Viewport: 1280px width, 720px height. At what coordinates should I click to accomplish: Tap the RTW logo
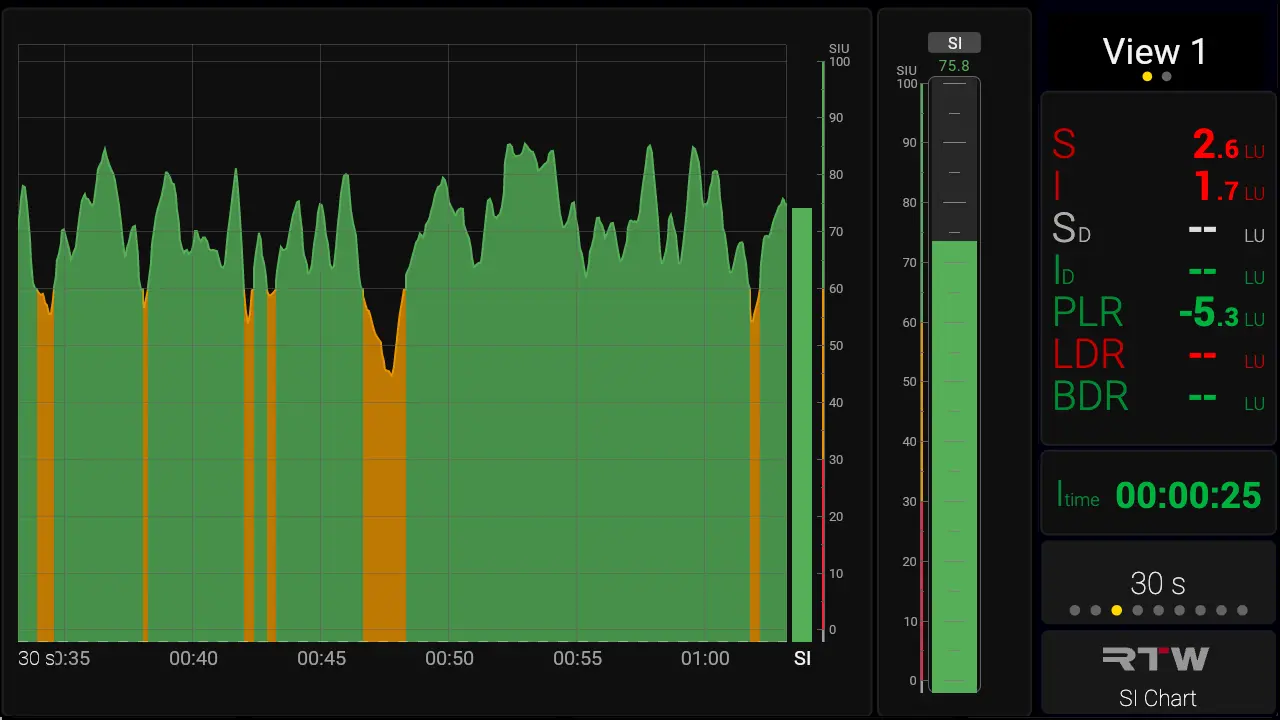1156,658
